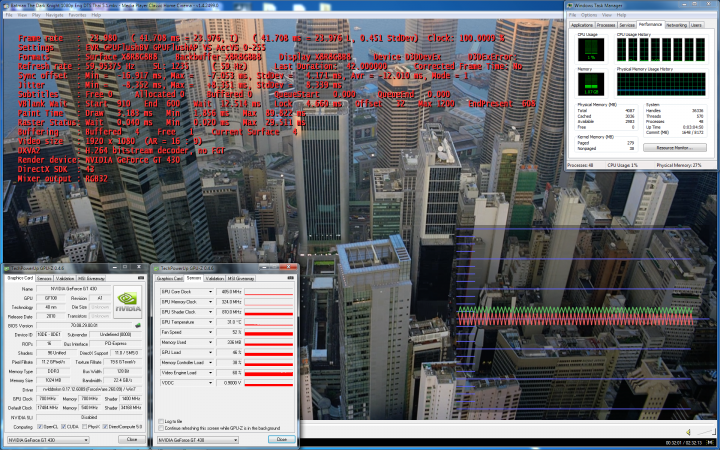Open the VDDC sensor dropdown
The width and height of the screenshot is (720, 450).
210,382
